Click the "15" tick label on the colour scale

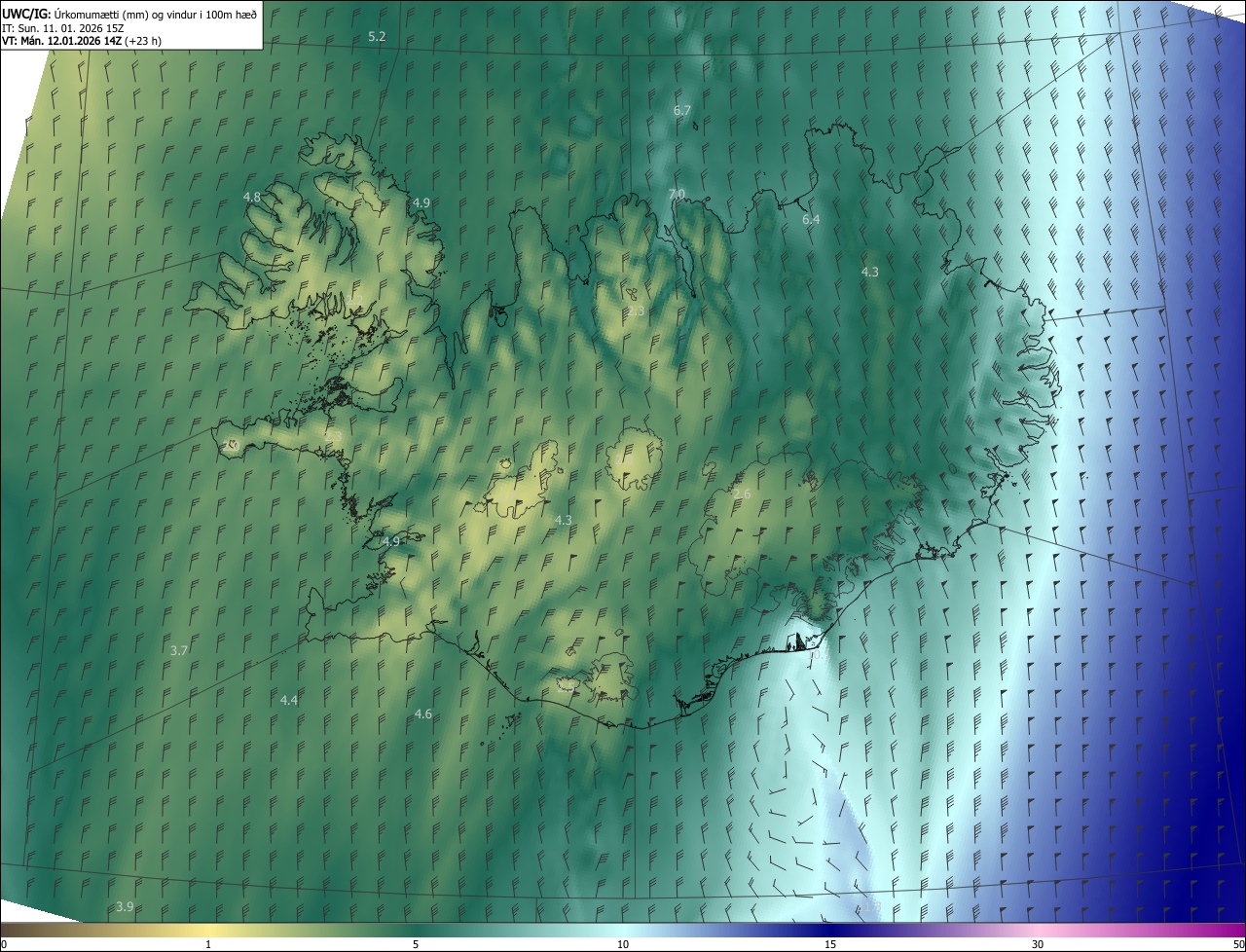(830, 944)
